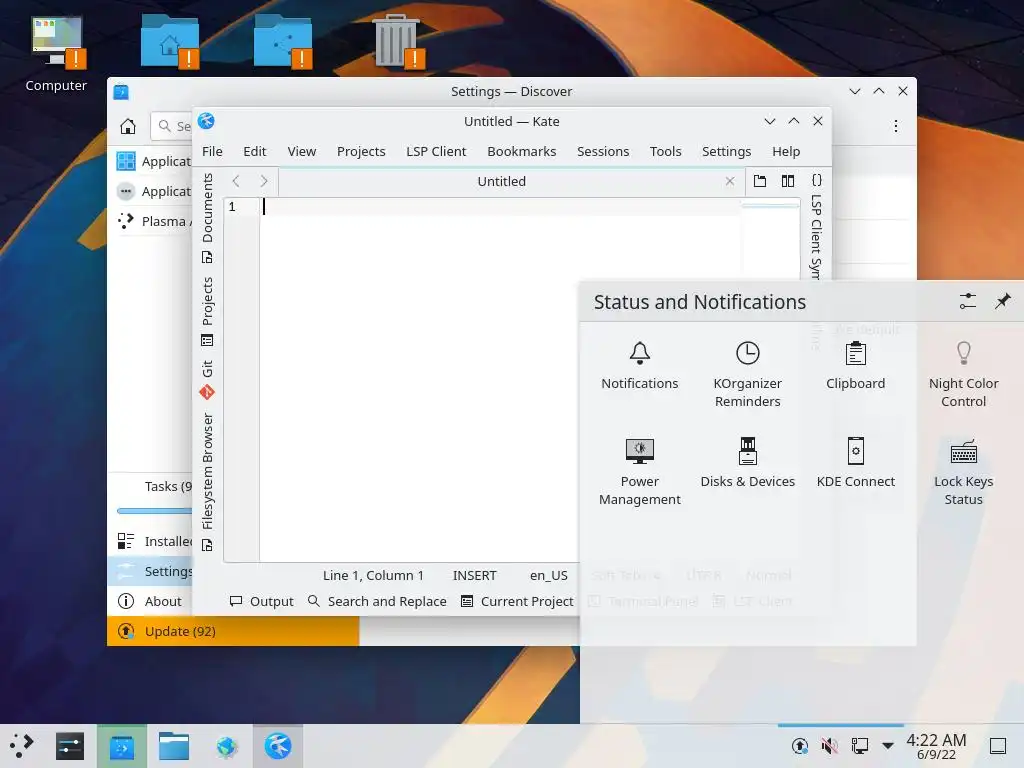
Task: Open Network folder desktop icon
Action: tap(283, 41)
